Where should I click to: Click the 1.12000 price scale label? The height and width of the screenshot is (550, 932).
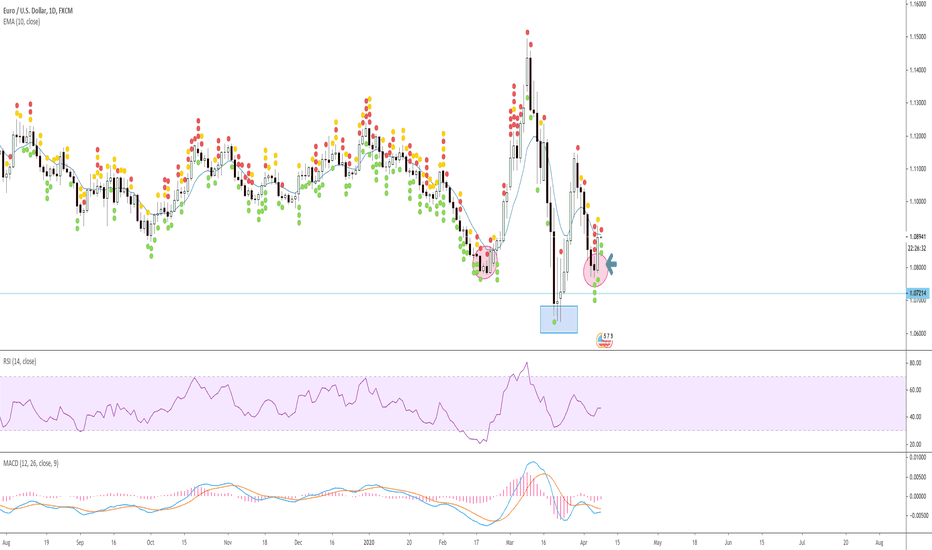pos(917,136)
